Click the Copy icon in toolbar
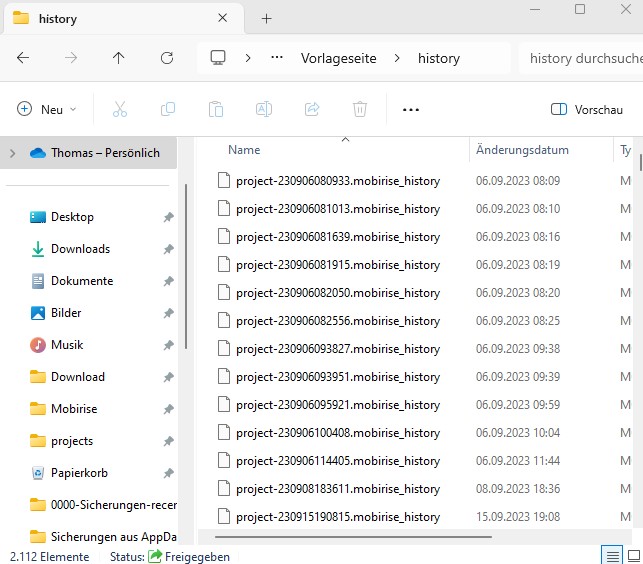Viewport: 643px width, 564px height. pyautogui.click(x=168, y=109)
